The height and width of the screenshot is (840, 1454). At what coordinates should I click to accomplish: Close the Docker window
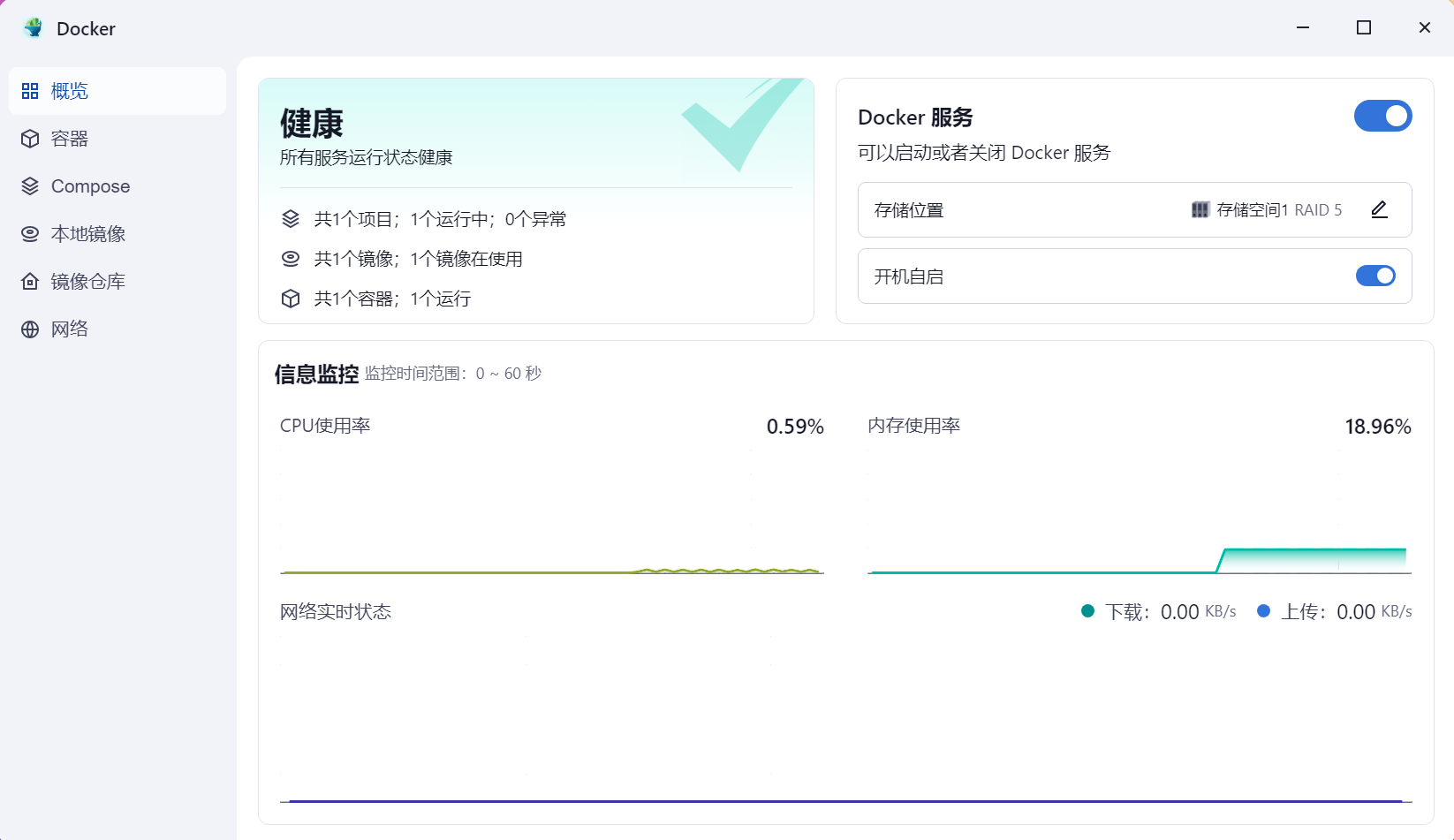(1425, 27)
